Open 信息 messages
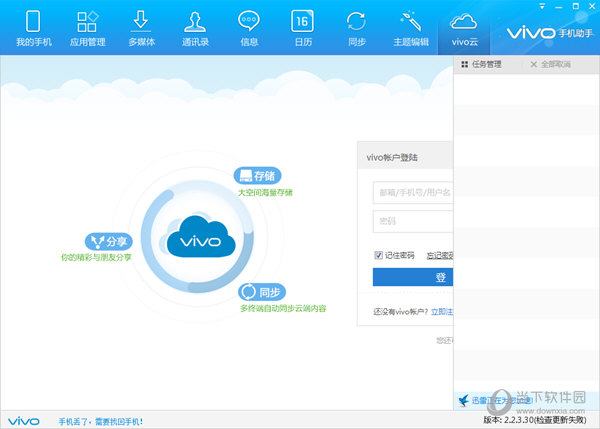600x429 pixels. pos(249,29)
